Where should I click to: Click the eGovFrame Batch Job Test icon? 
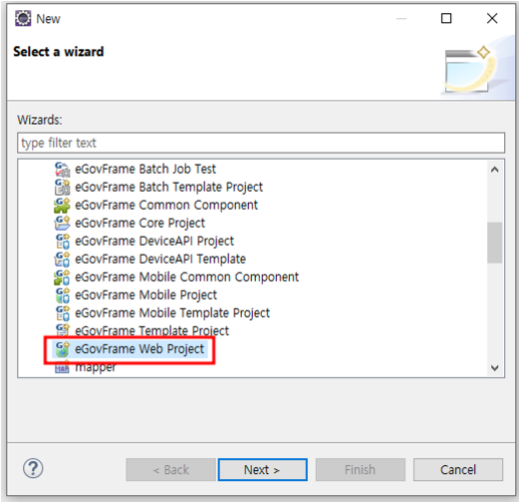point(62,169)
